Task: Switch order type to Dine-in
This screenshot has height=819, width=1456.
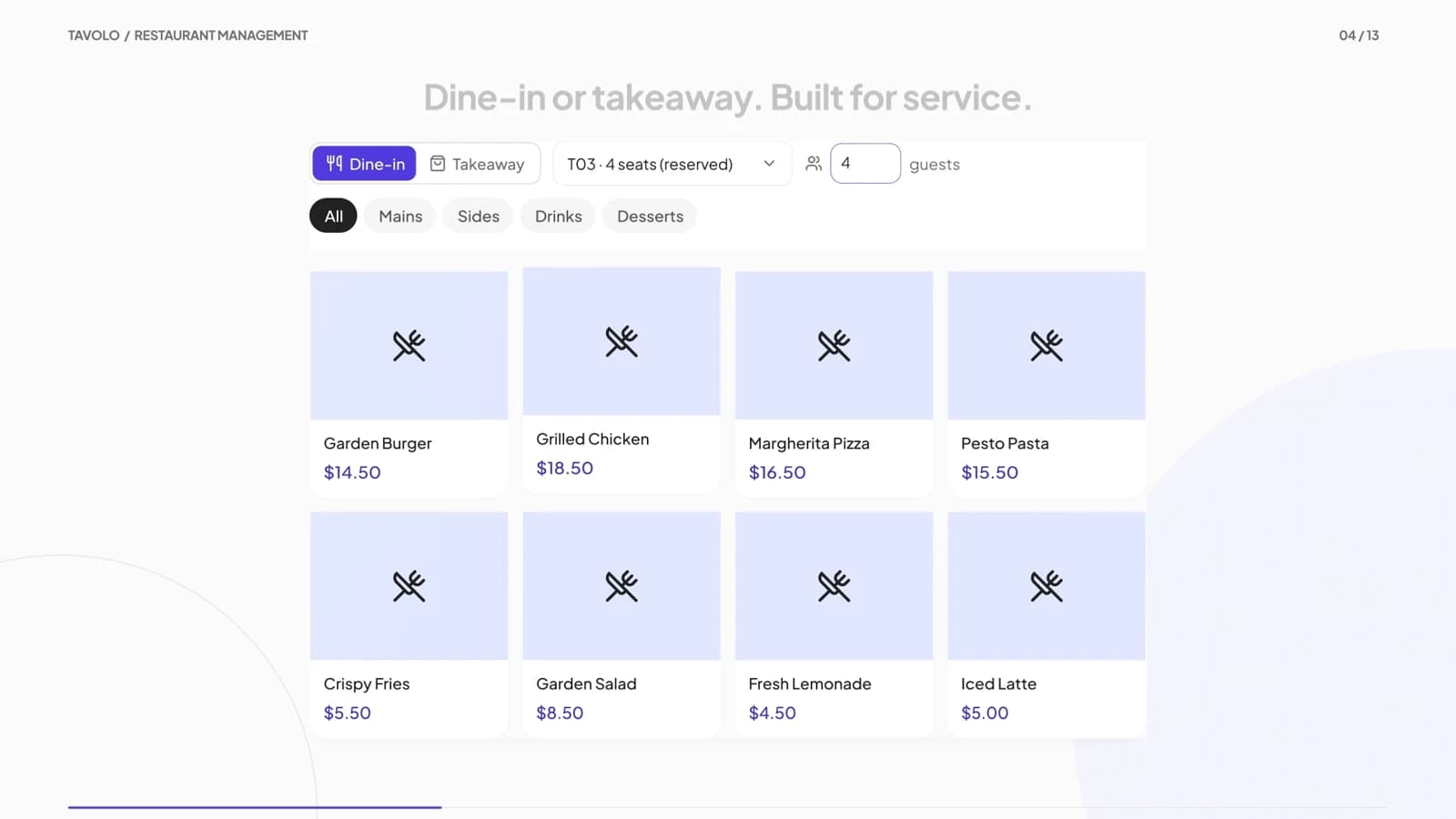Action: (364, 164)
